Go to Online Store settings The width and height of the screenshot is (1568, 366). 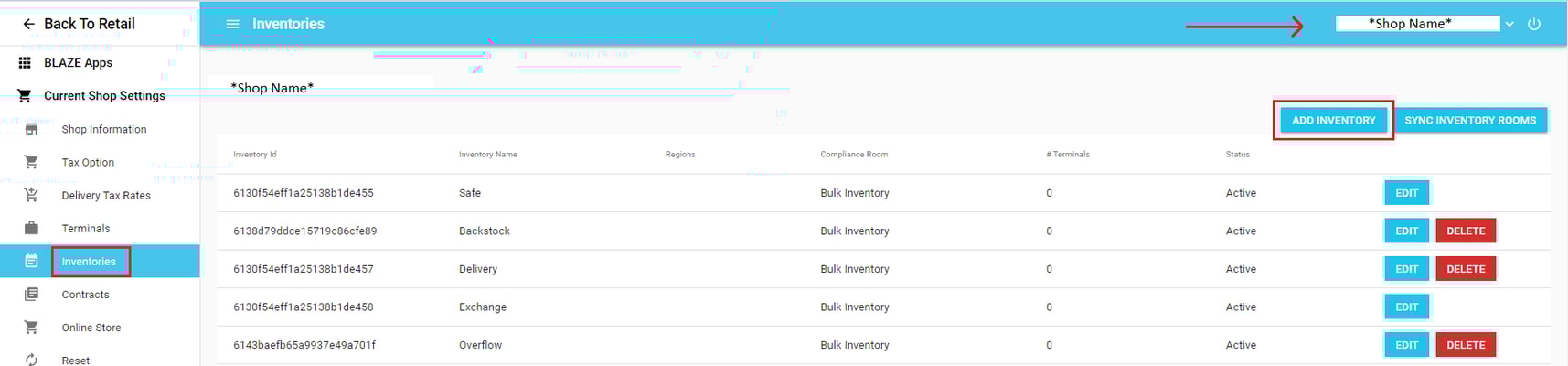[x=91, y=328]
